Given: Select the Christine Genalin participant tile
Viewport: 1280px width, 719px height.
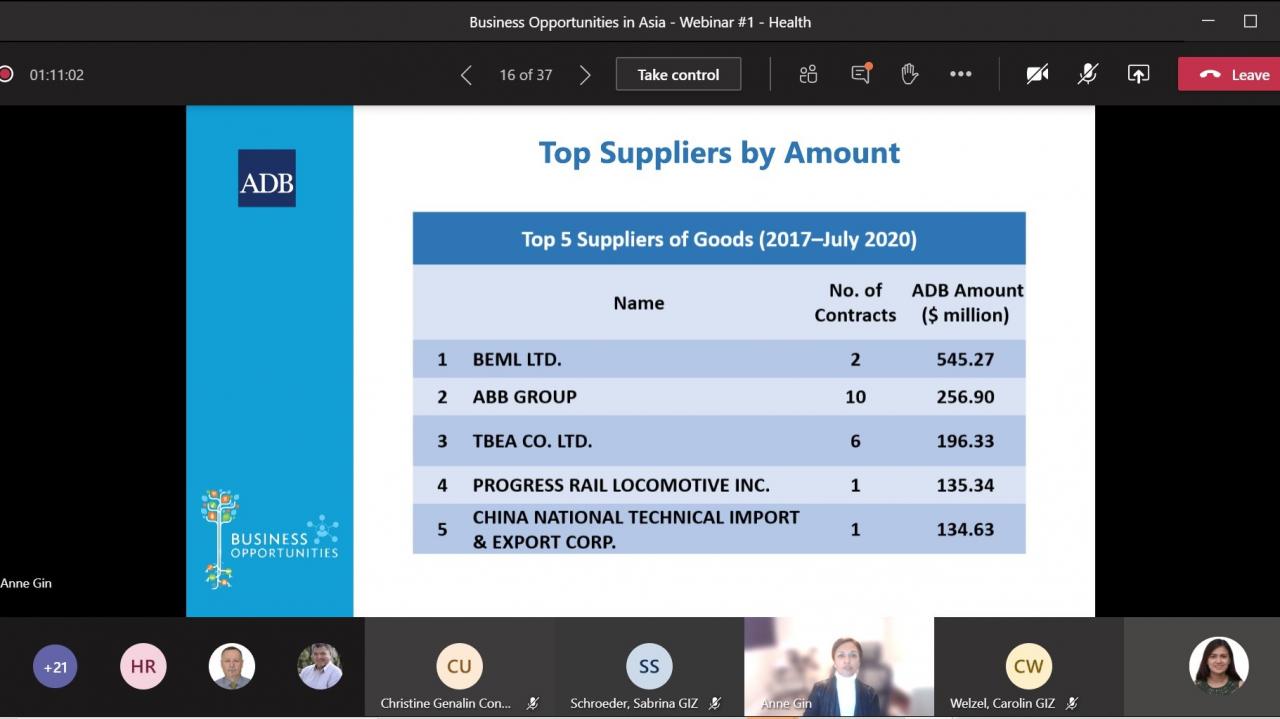Looking at the screenshot, I should coord(460,668).
